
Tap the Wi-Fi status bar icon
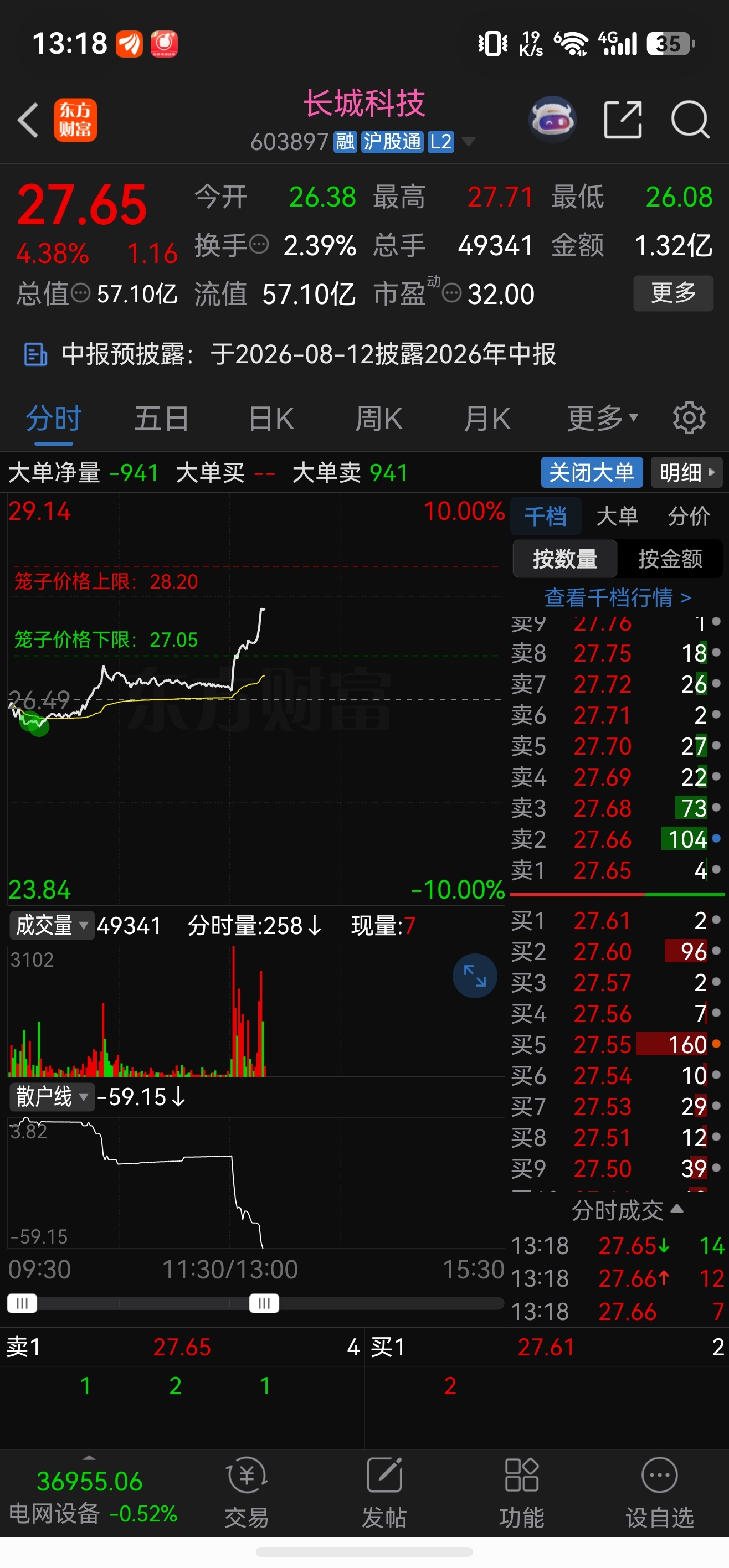point(571,44)
